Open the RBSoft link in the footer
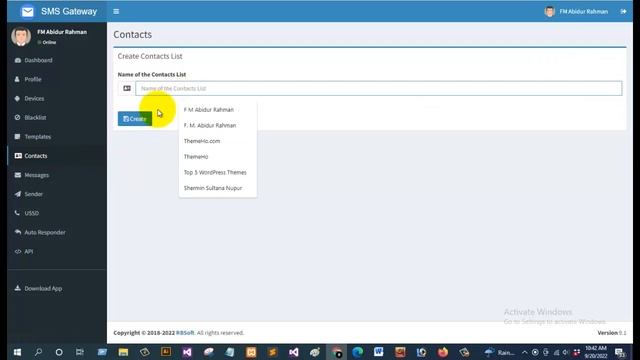 pos(185,333)
